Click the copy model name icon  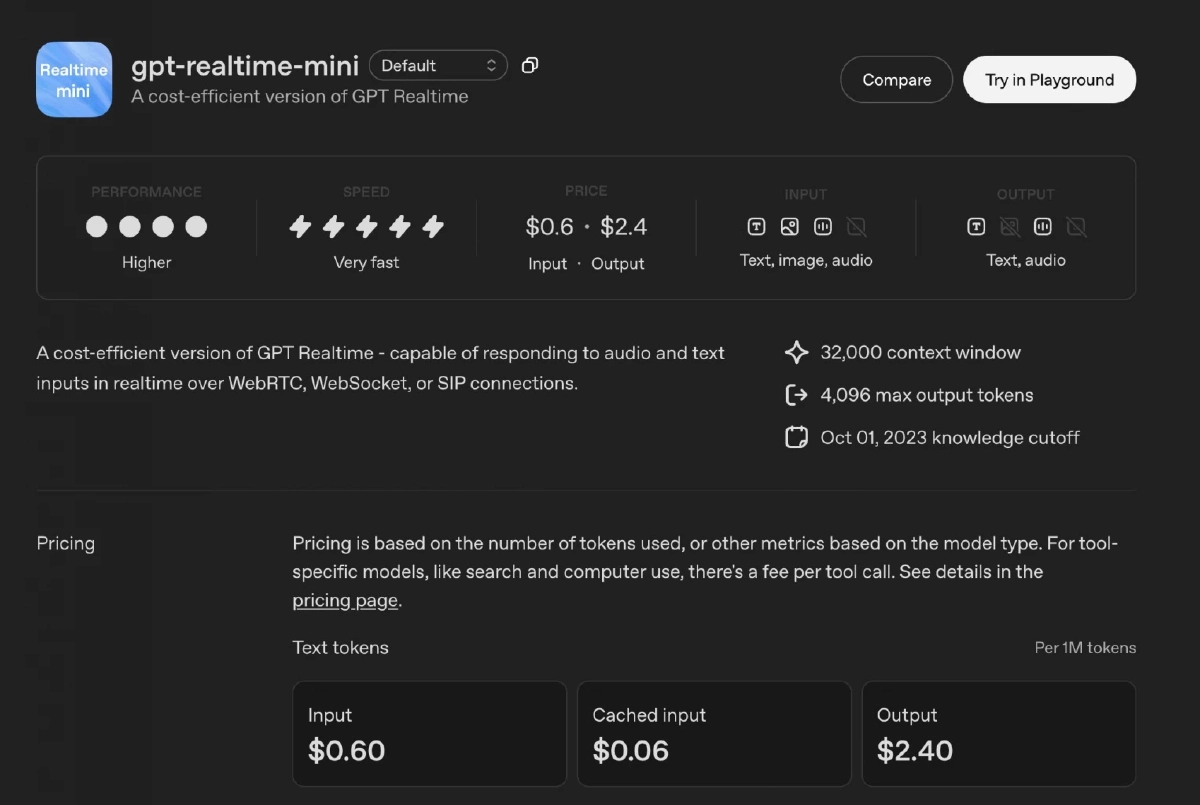tap(530, 66)
